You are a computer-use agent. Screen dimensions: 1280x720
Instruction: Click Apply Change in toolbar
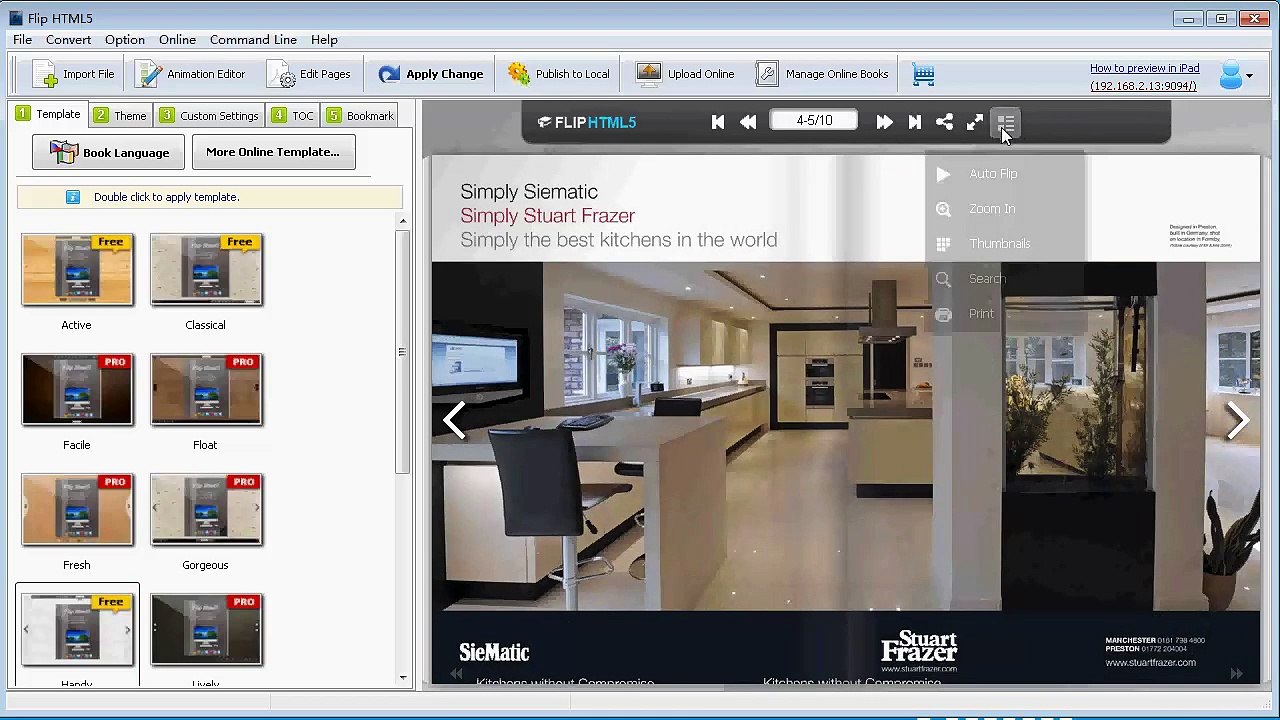point(430,74)
